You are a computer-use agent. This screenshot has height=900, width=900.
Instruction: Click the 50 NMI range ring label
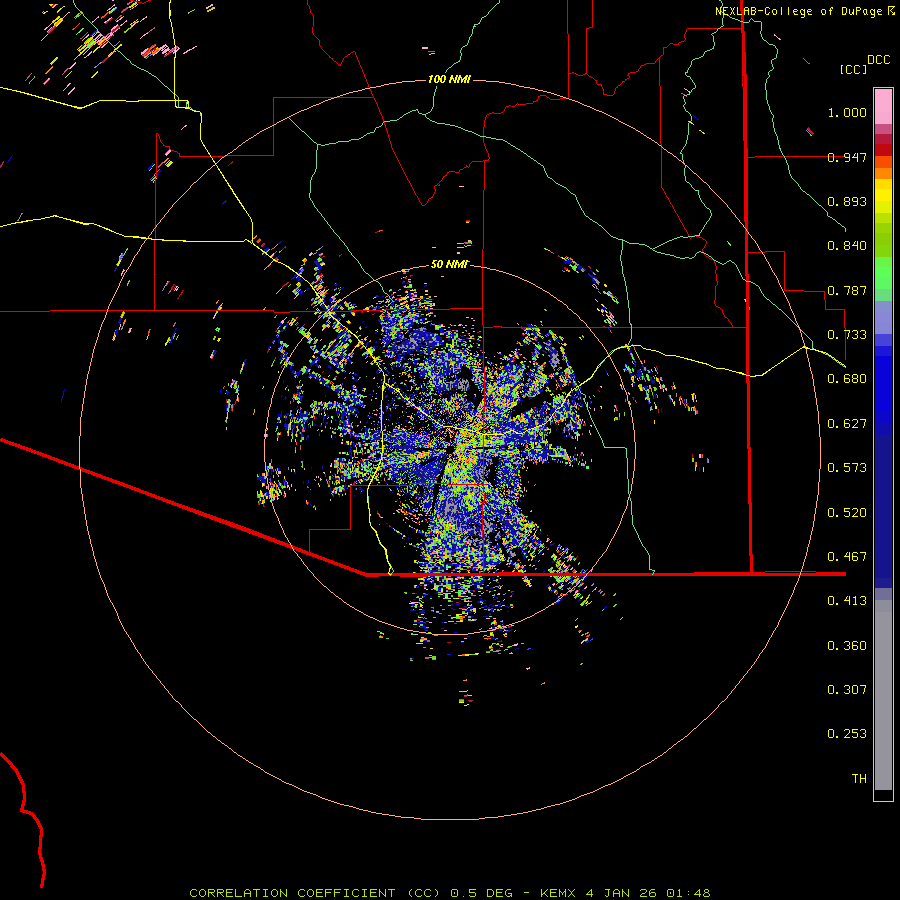pos(449,264)
